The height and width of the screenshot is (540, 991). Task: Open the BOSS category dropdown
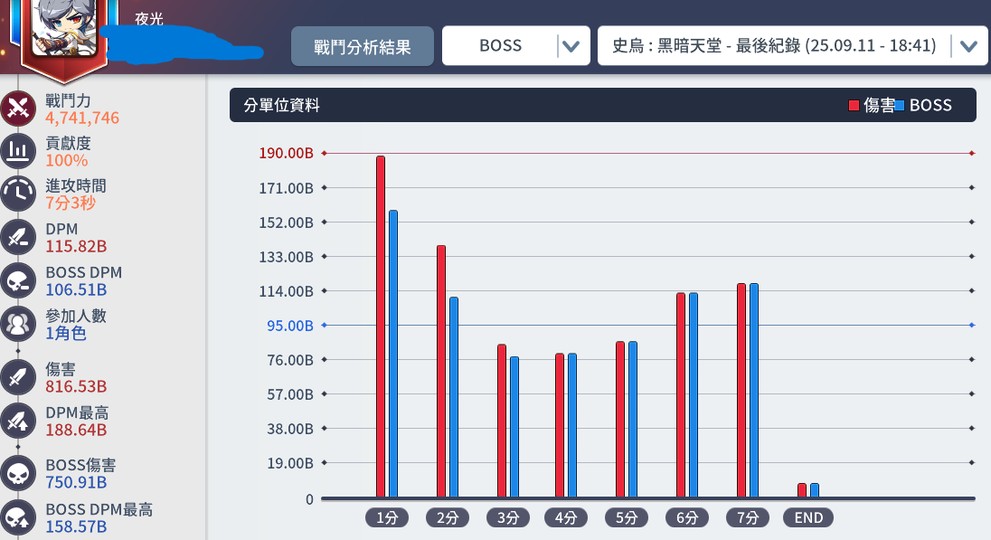click(516, 46)
